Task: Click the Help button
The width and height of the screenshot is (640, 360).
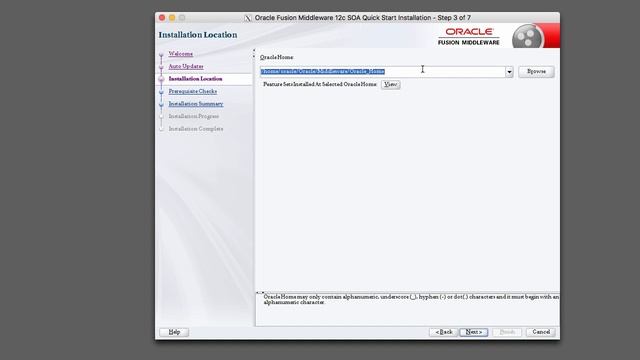Action: tap(174, 332)
